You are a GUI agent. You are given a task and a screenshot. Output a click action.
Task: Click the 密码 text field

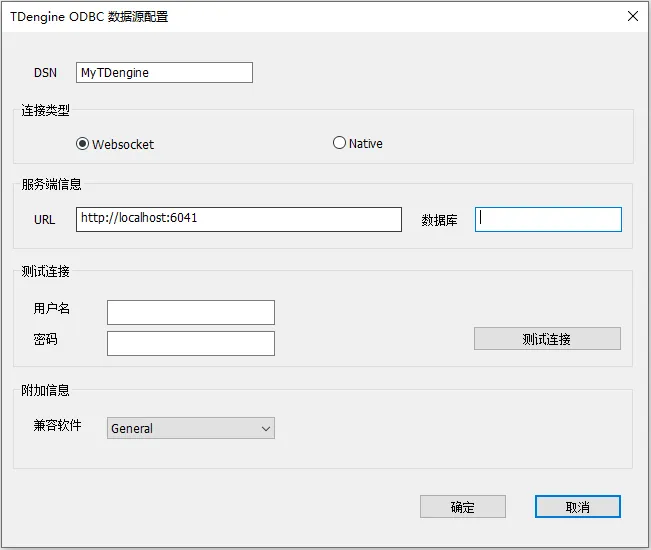190,343
